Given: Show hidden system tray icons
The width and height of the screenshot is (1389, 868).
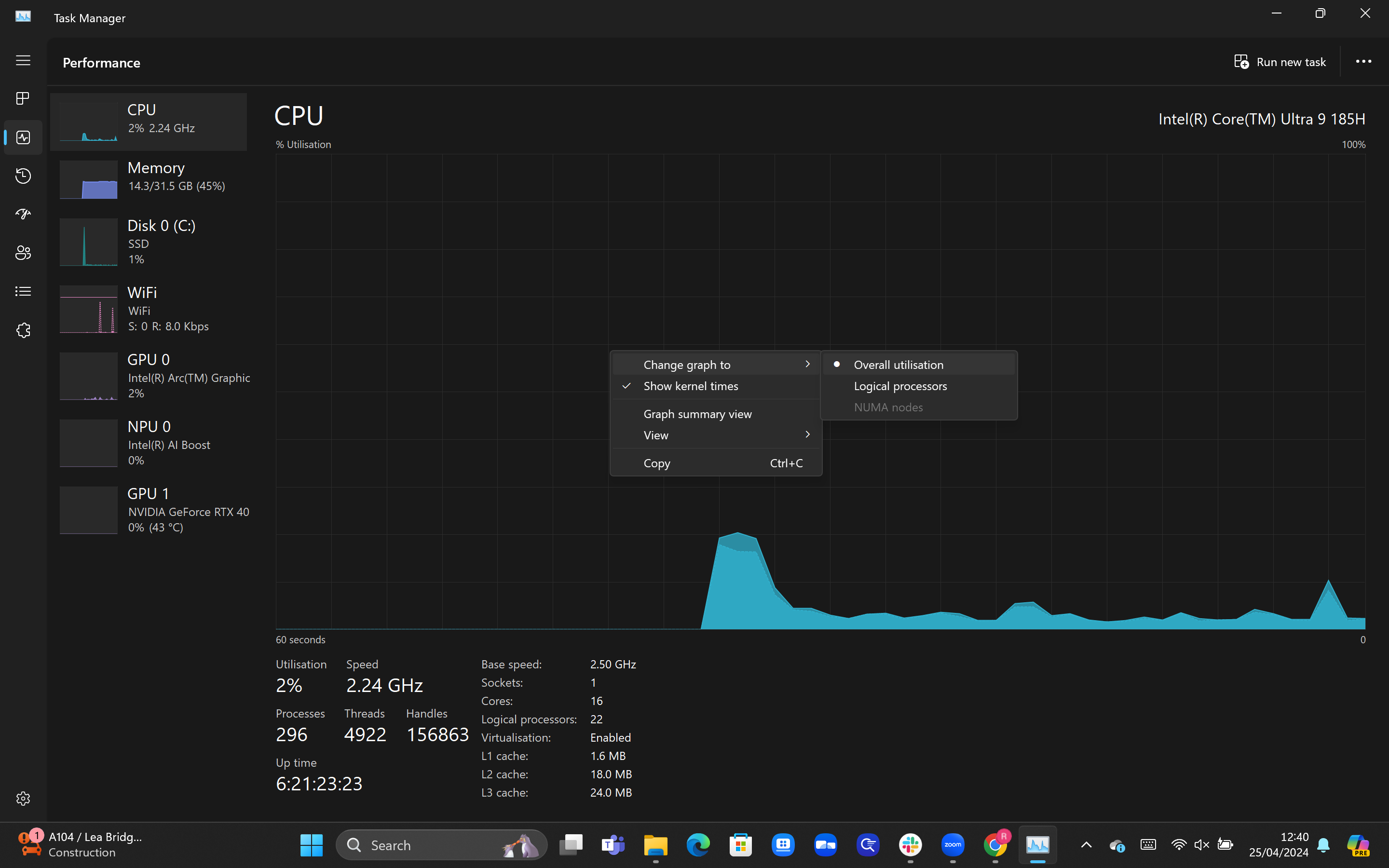Looking at the screenshot, I should 1086,845.
